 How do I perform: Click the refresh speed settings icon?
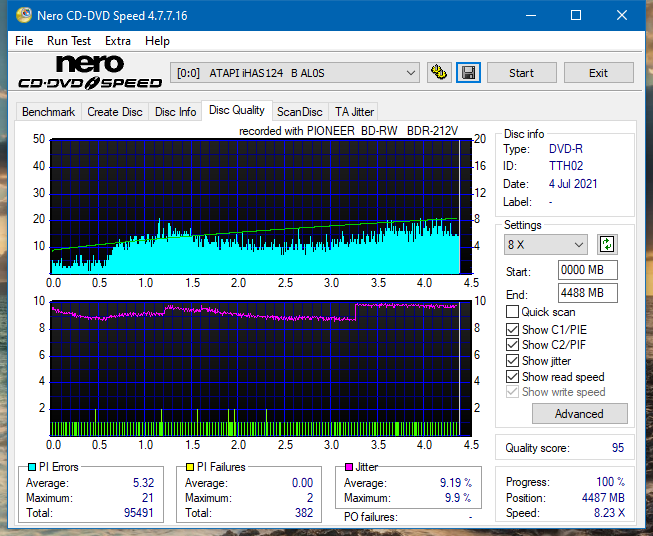point(607,244)
